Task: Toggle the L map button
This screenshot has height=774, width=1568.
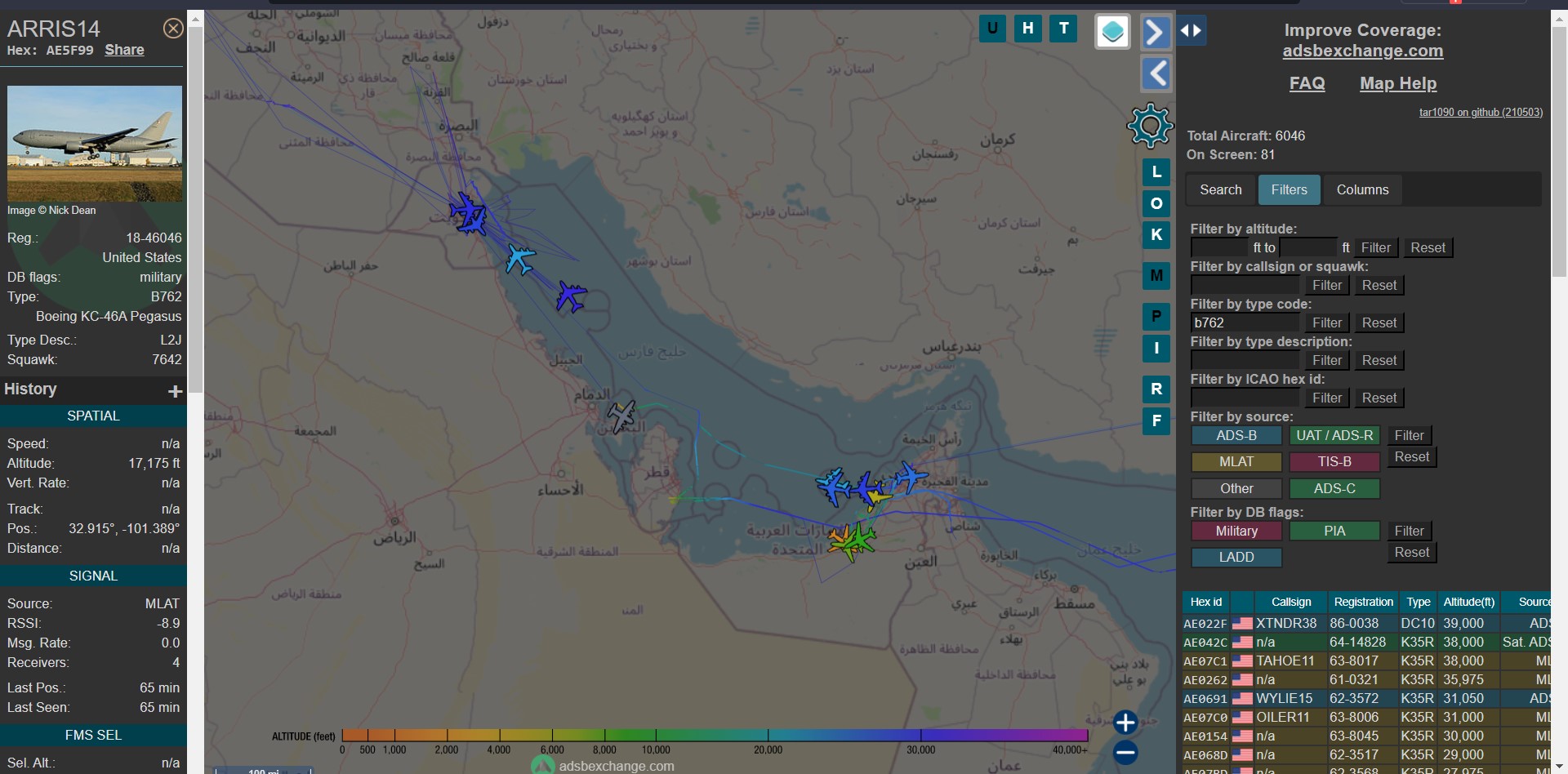Action: click(1156, 171)
